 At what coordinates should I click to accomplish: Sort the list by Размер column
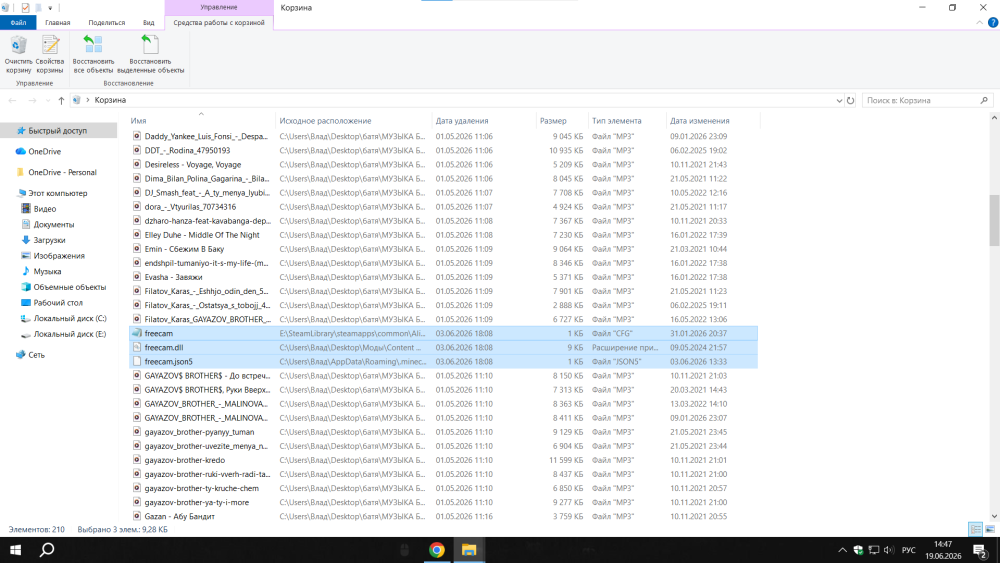[553, 121]
